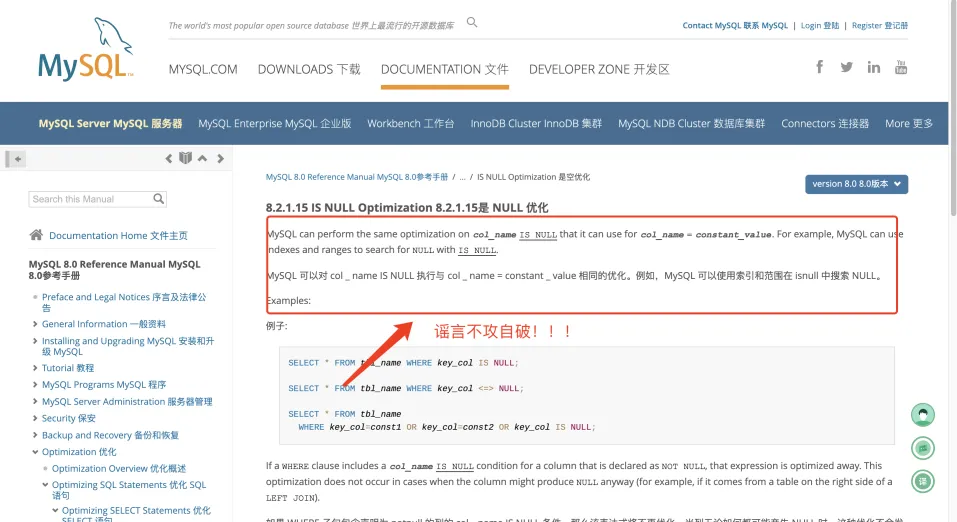The height and width of the screenshot is (522, 957).
Task: Collapse the Optimization tree node
Action: [x=35, y=452]
